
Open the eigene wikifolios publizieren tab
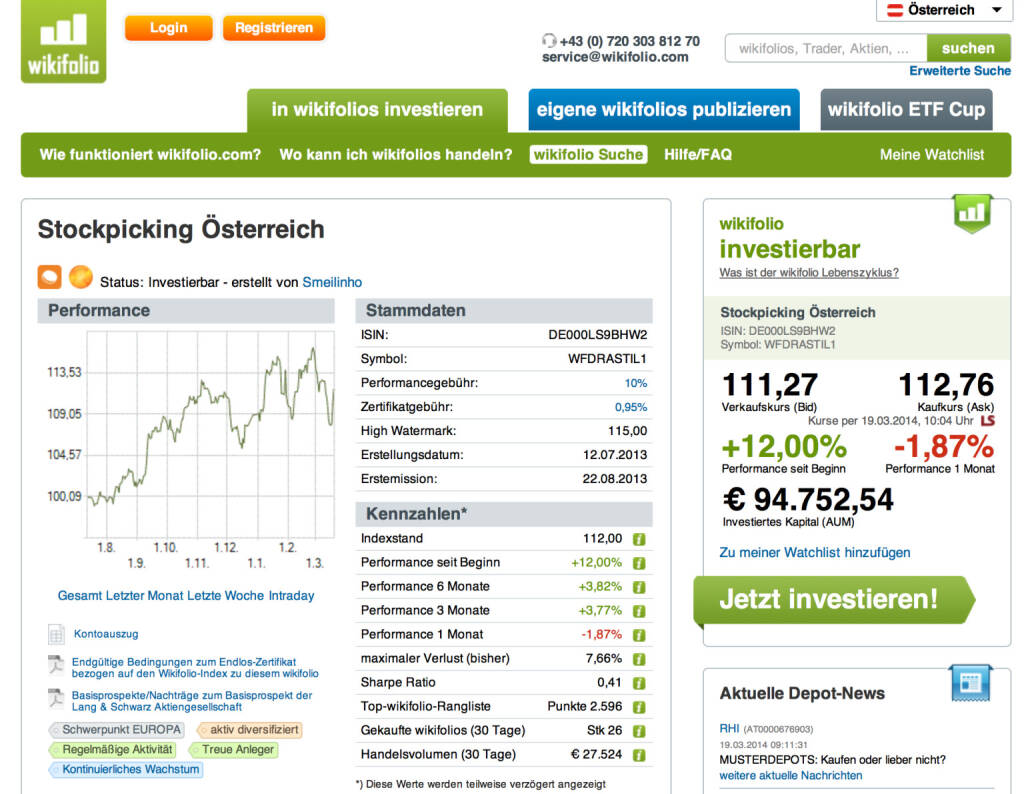[664, 110]
